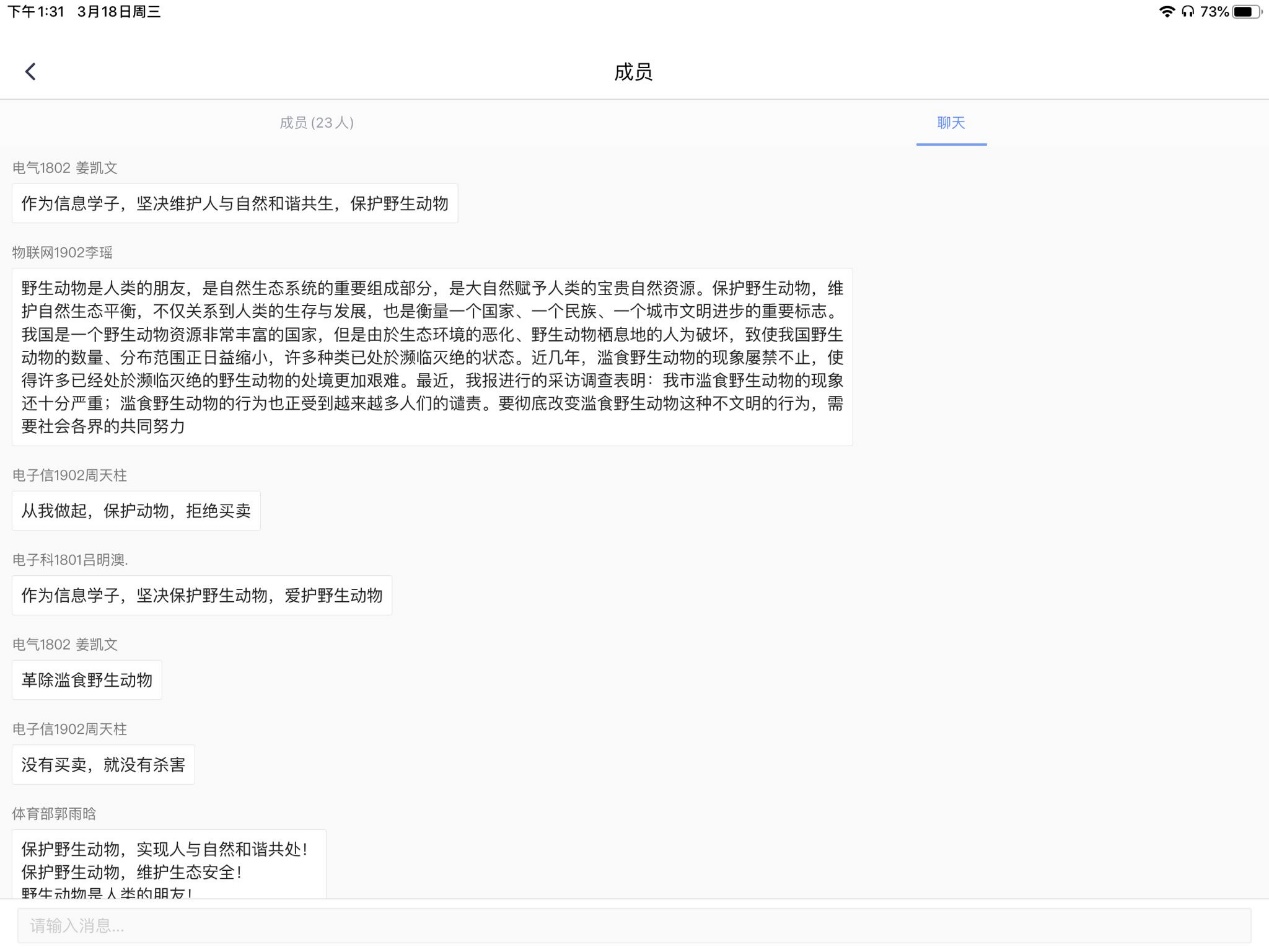Tap the back arrow icon
The image size is (1269, 952).
coord(30,71)
